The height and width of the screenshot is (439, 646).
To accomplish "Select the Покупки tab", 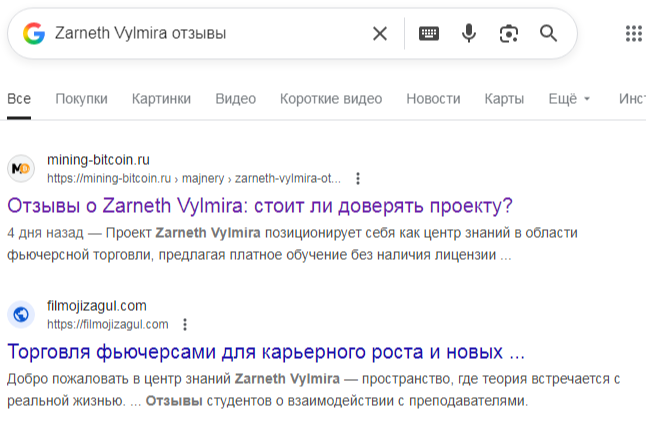I will click(81, 99).
